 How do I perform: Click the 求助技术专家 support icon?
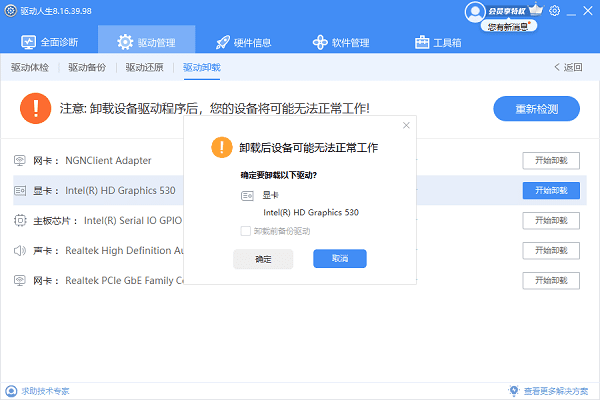pyautogui.click(x=11, y=391)
